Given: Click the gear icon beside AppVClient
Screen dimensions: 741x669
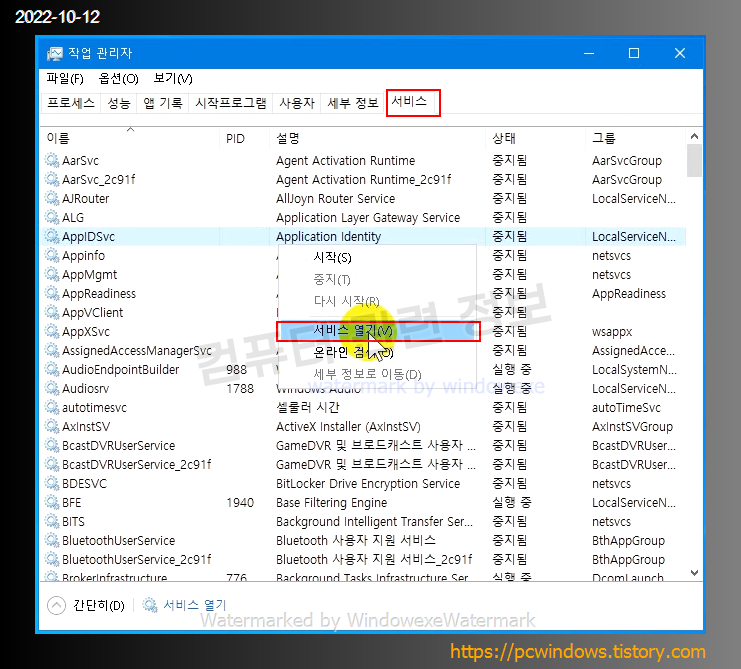Looking at the screenshot, I should 52,312.
